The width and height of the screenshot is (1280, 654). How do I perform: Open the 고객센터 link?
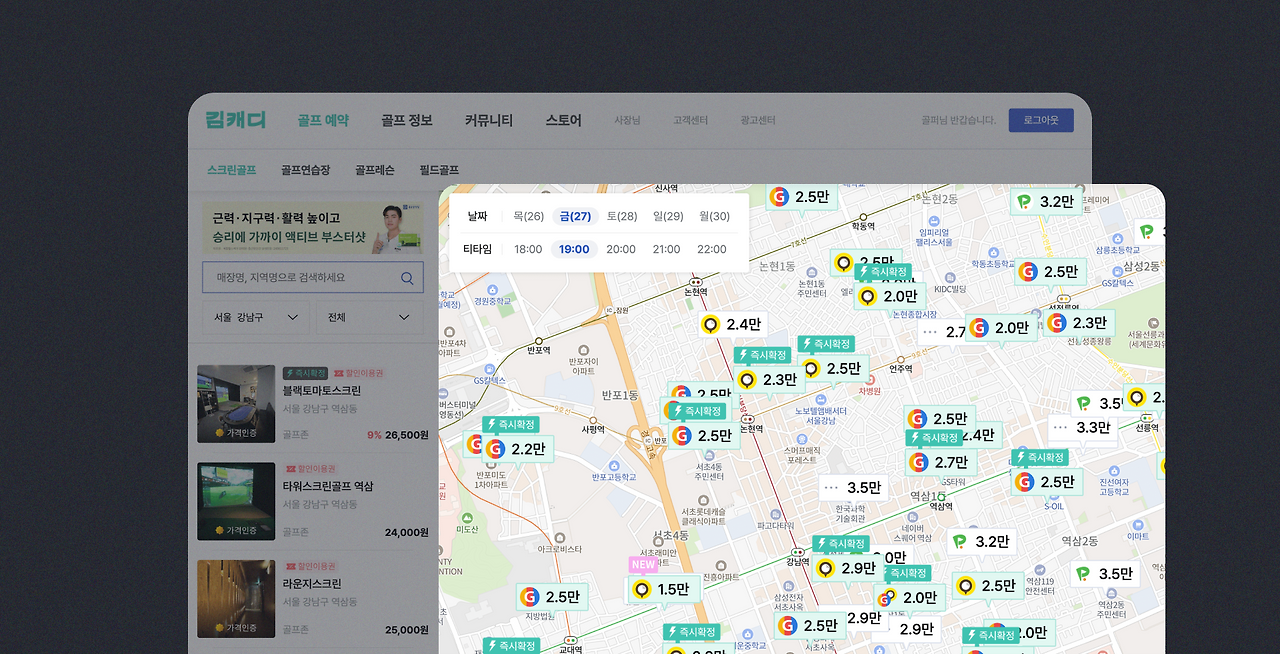690,120
